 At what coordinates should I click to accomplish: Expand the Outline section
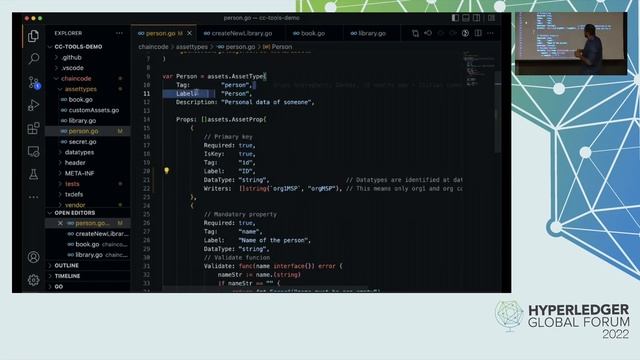(x=66, y=265)
